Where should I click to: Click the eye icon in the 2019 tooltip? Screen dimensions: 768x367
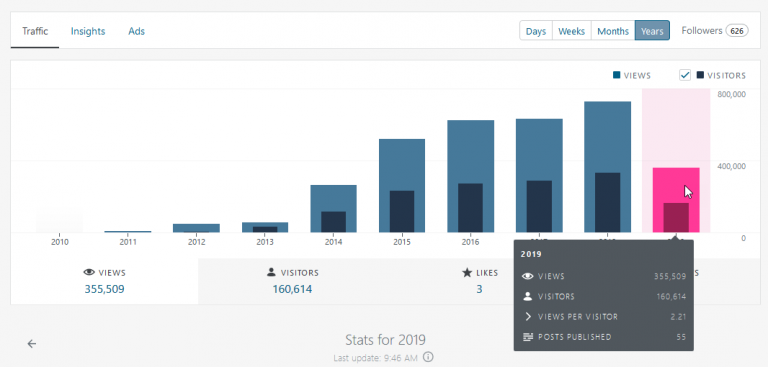[528, 276]
